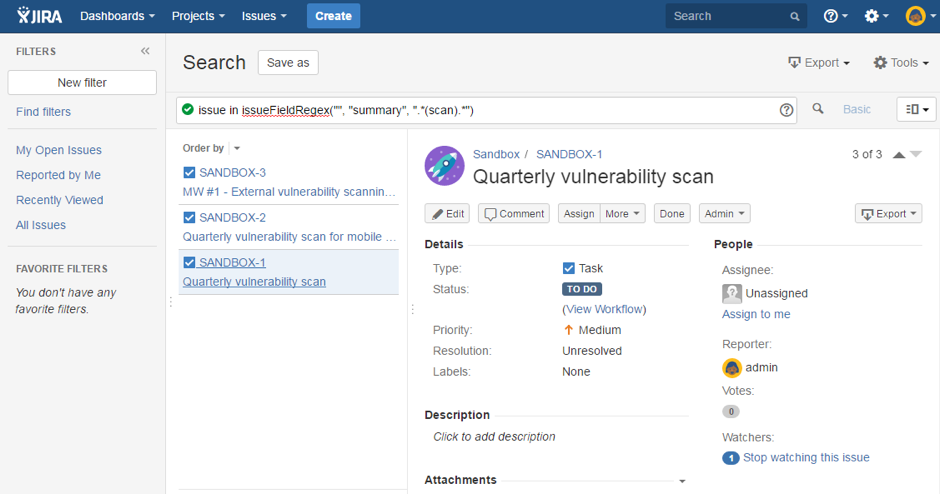Click to add description field

[x=495, y=436]
